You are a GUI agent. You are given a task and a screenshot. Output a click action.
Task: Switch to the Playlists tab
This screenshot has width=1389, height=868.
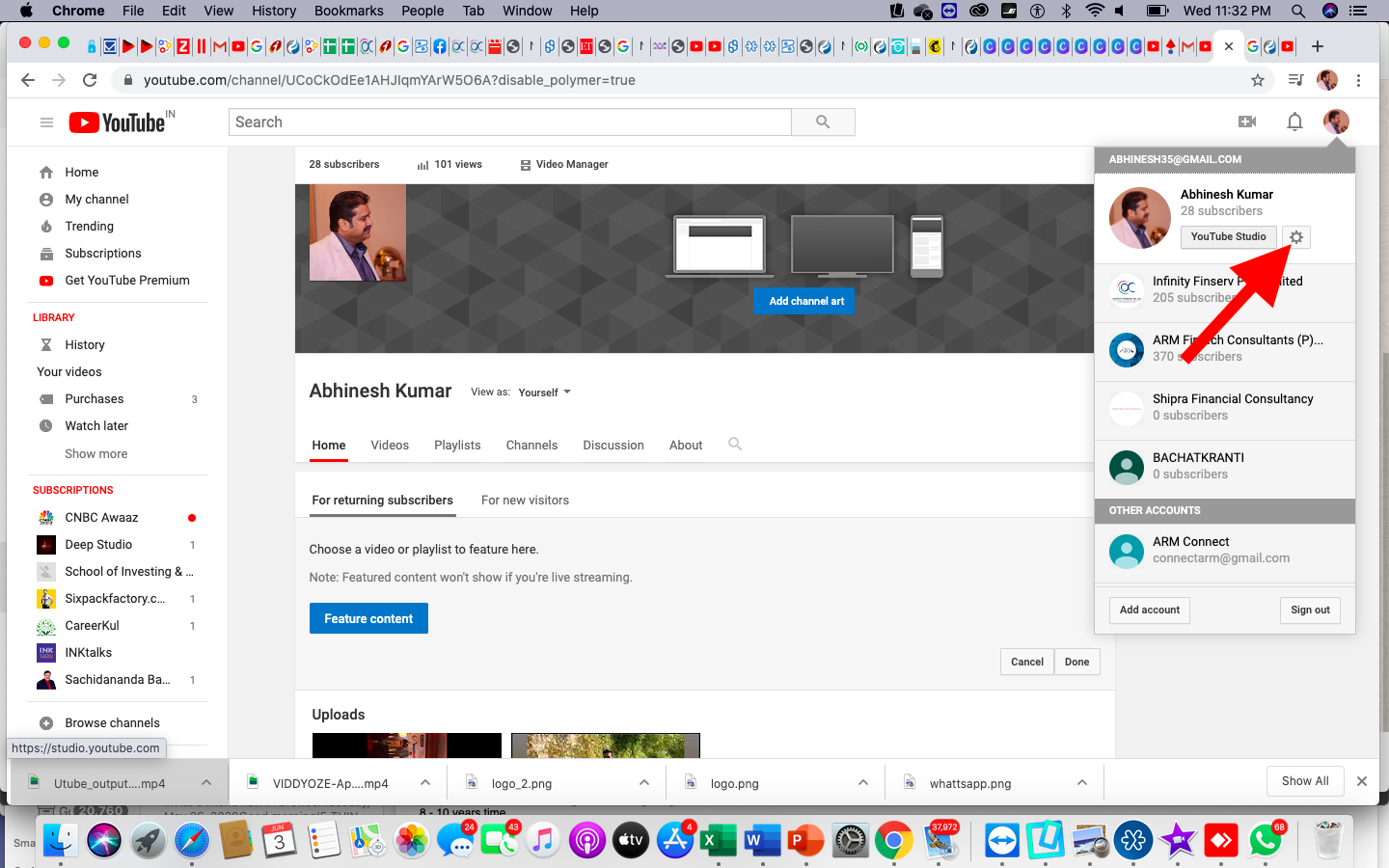click(x=457, y=446)
